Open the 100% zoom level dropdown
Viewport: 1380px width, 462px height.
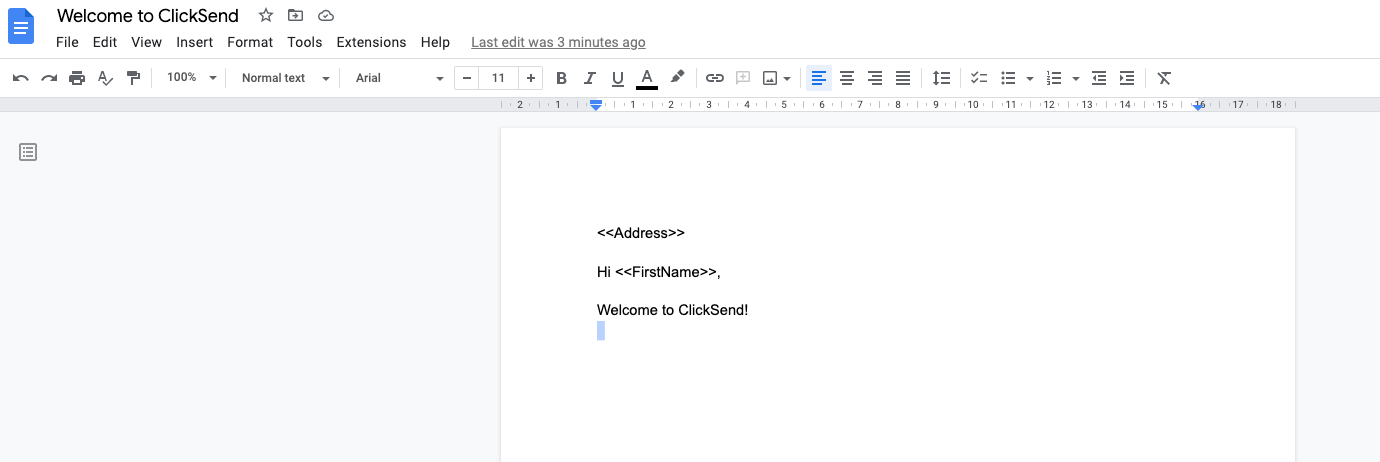(191, 78)
